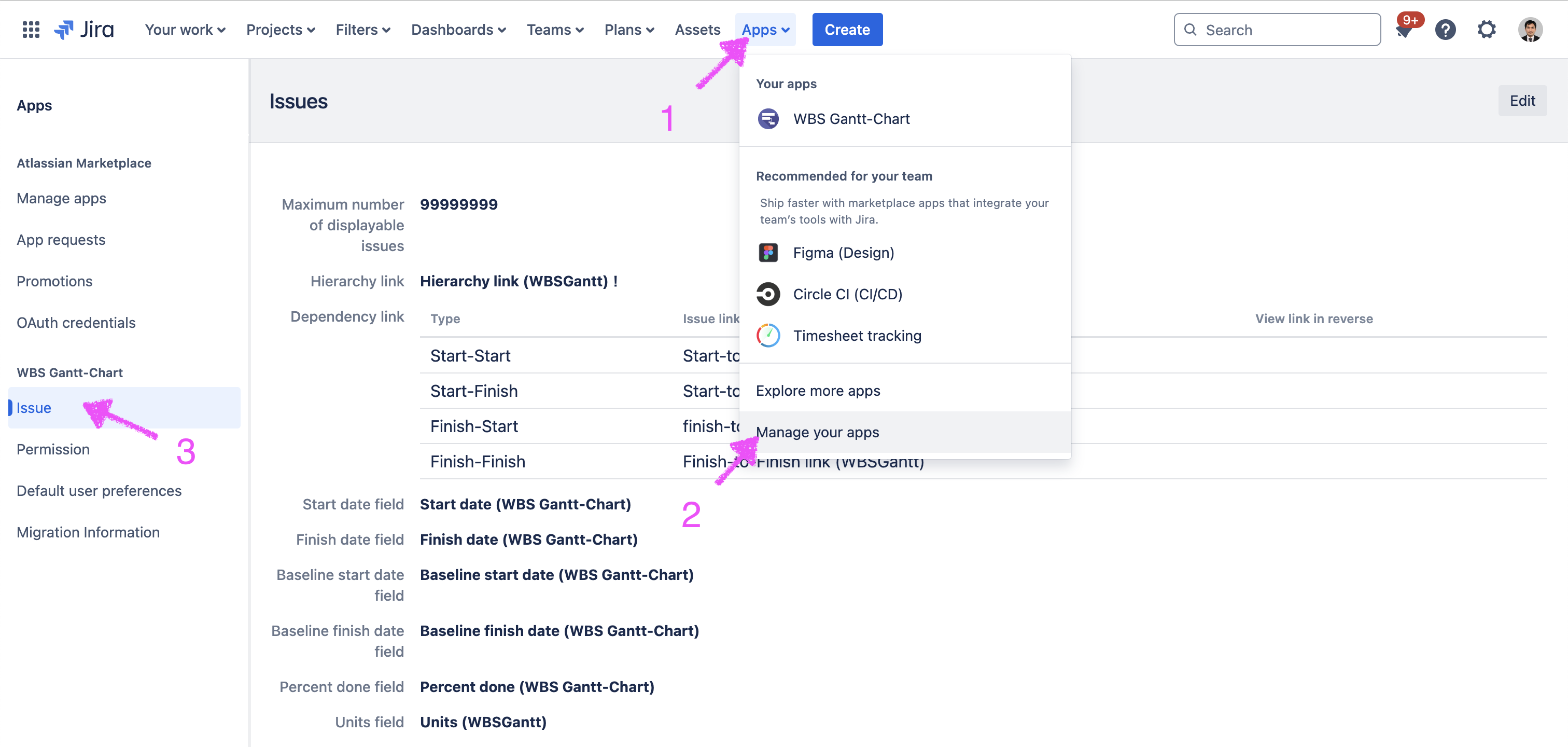The width and height of the screenshot is (1568, 747).
Task: Select Figma (Design) recommended app
Action: coord(843,253)
